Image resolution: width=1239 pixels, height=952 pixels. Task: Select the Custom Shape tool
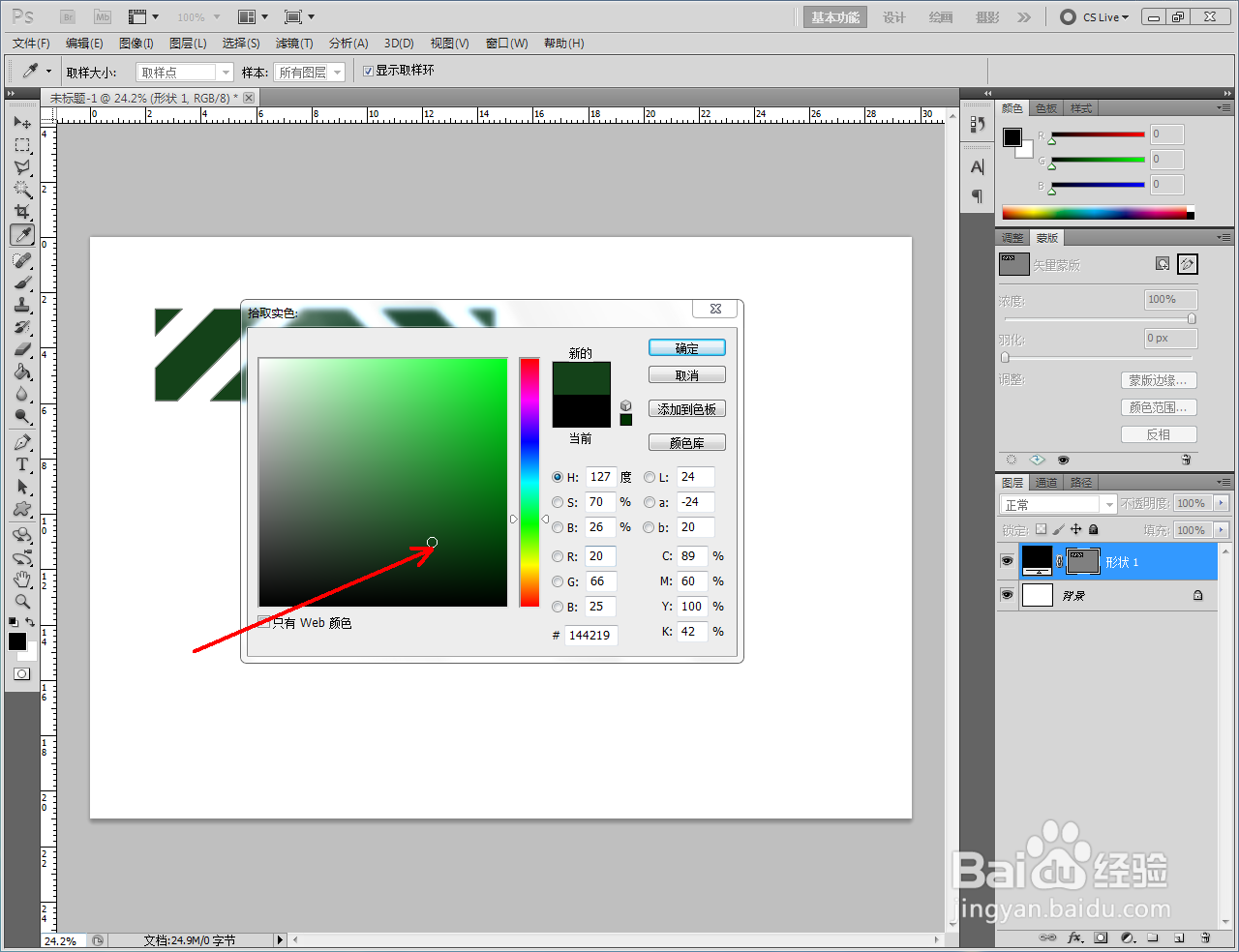pyautogui.click(x=22, y=509)
